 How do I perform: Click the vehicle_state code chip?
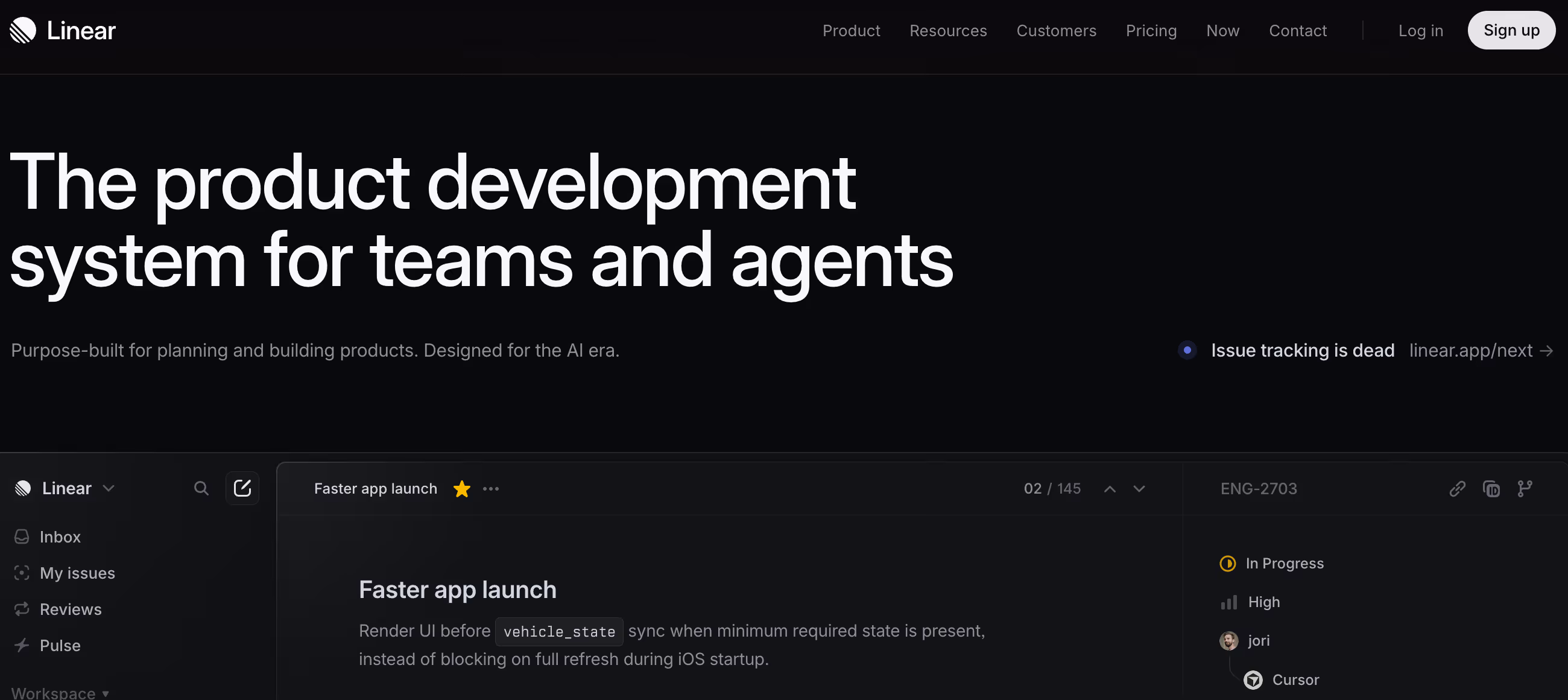pos(559,631)
